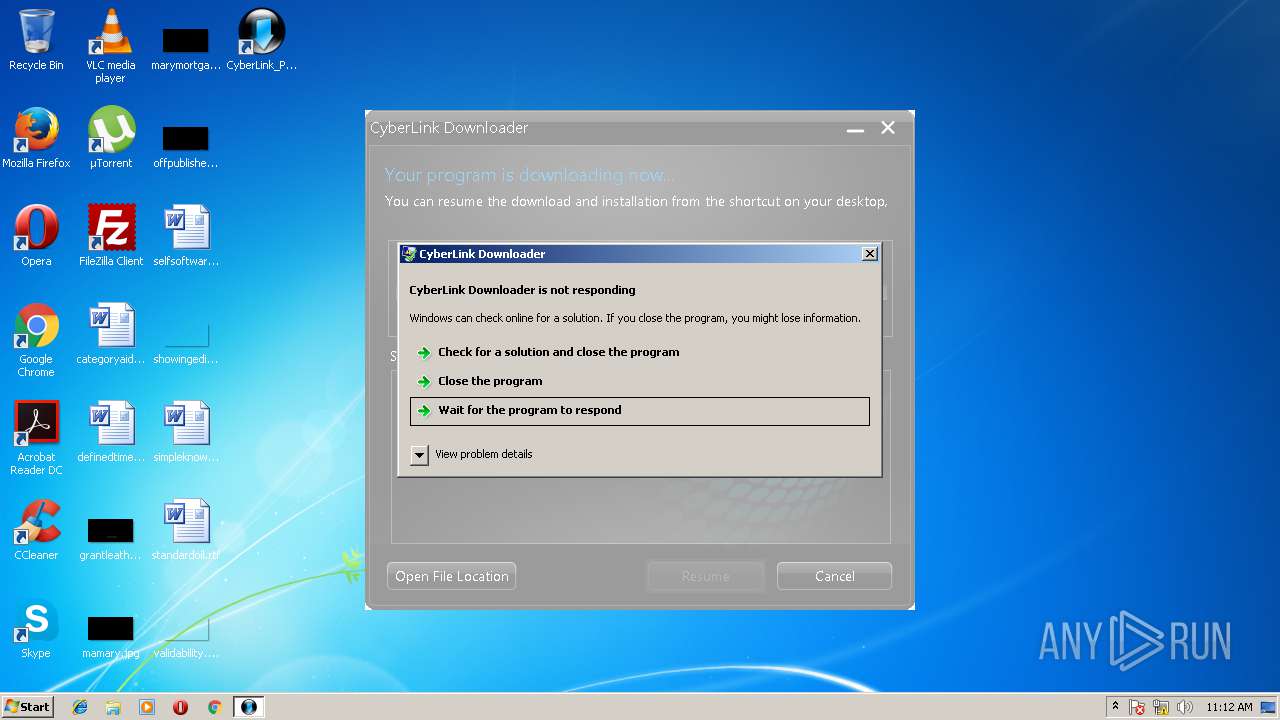Viewport: 1280px width, 720px height.
Task: Click Cancel in CyberLink Downloader
Action: coord(834,576)
